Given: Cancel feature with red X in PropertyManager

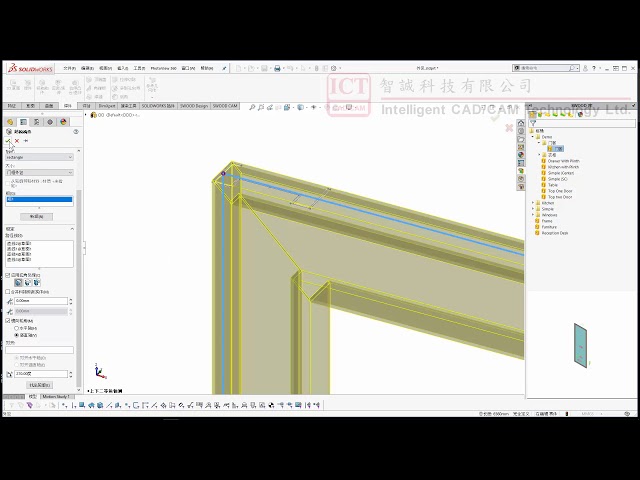Looking at the screenshot, I should click(17, 141).
